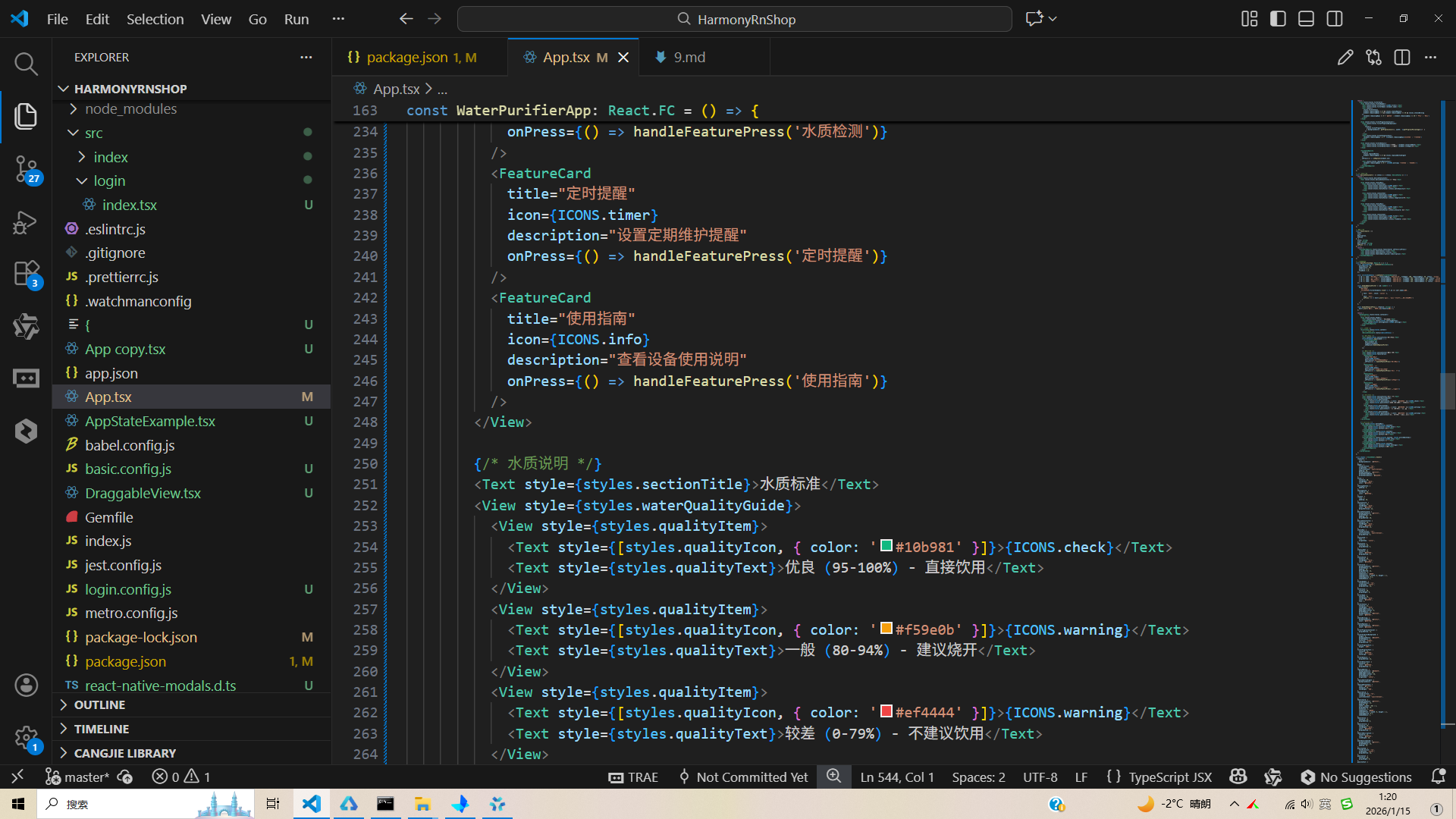Expand the node_modules folder
1456x819 pixels.
tap(130, 108)
